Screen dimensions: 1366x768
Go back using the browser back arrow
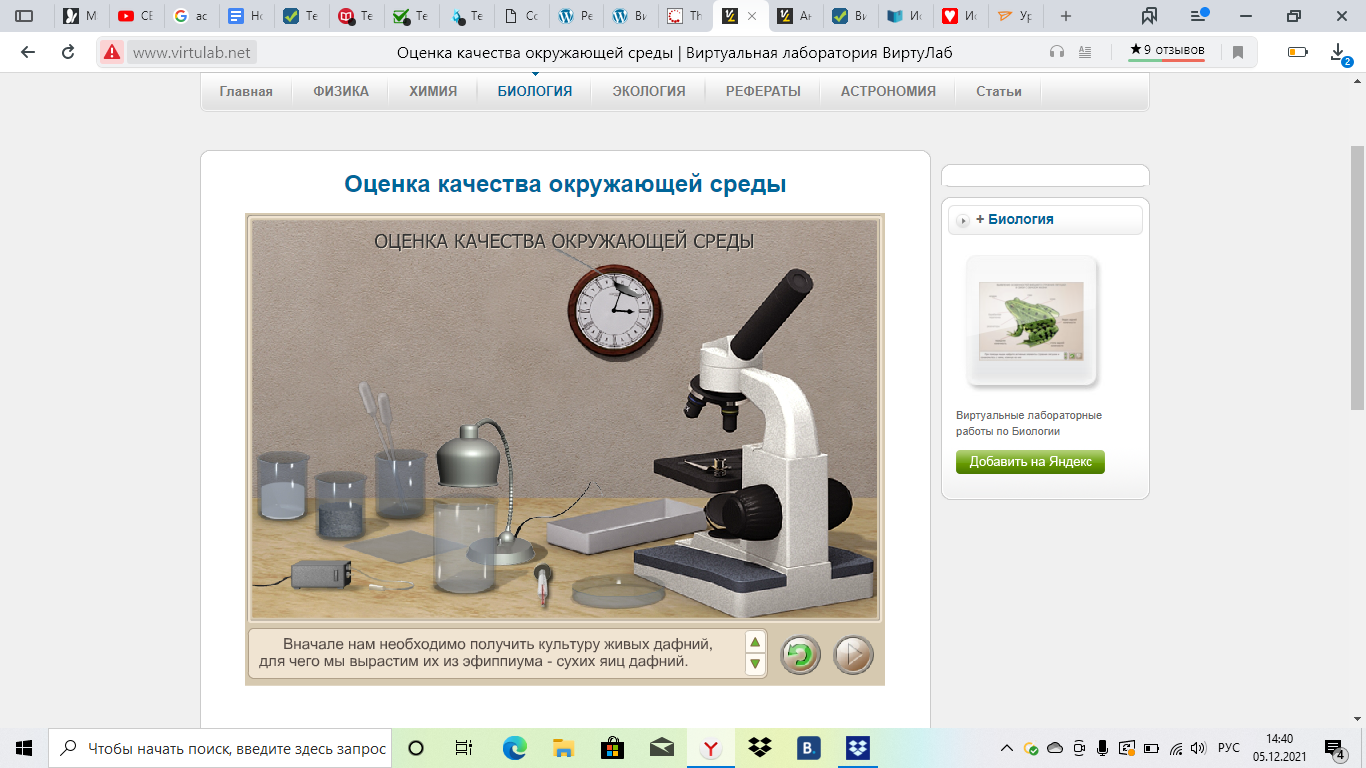tap(28, 52)
